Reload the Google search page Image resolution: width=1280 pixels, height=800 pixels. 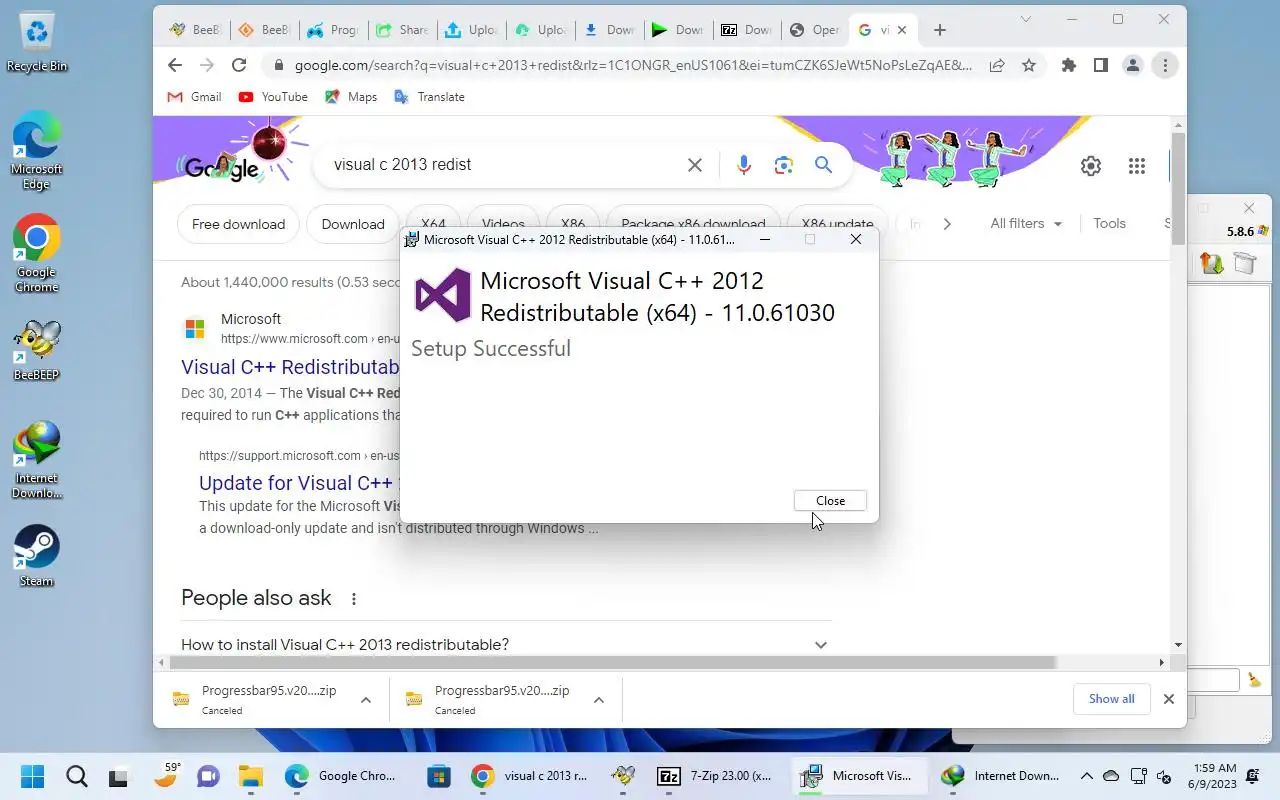[239, 65]
